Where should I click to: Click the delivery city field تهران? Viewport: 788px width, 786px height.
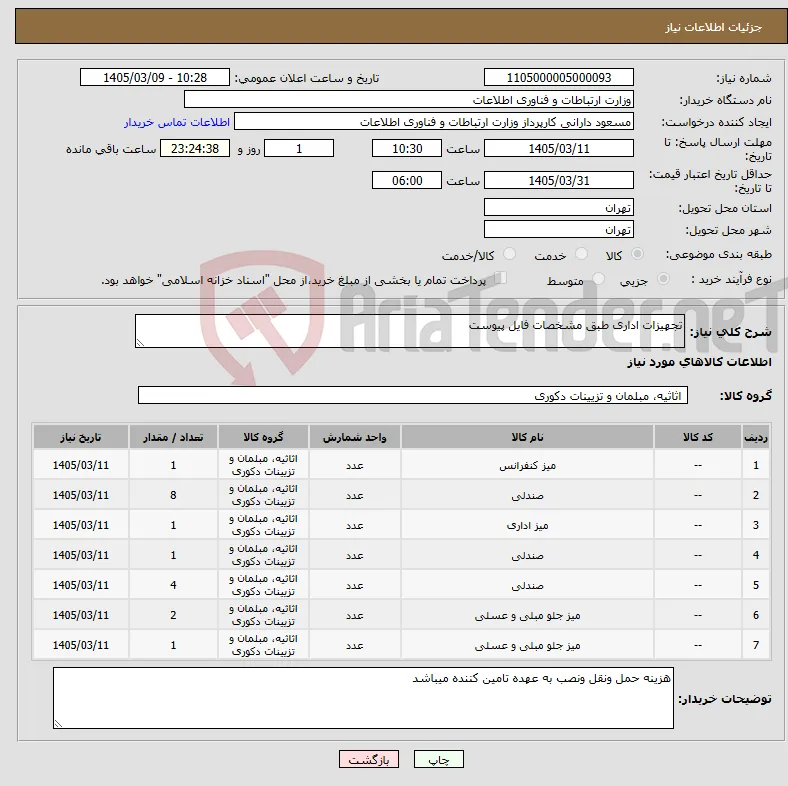559,229
